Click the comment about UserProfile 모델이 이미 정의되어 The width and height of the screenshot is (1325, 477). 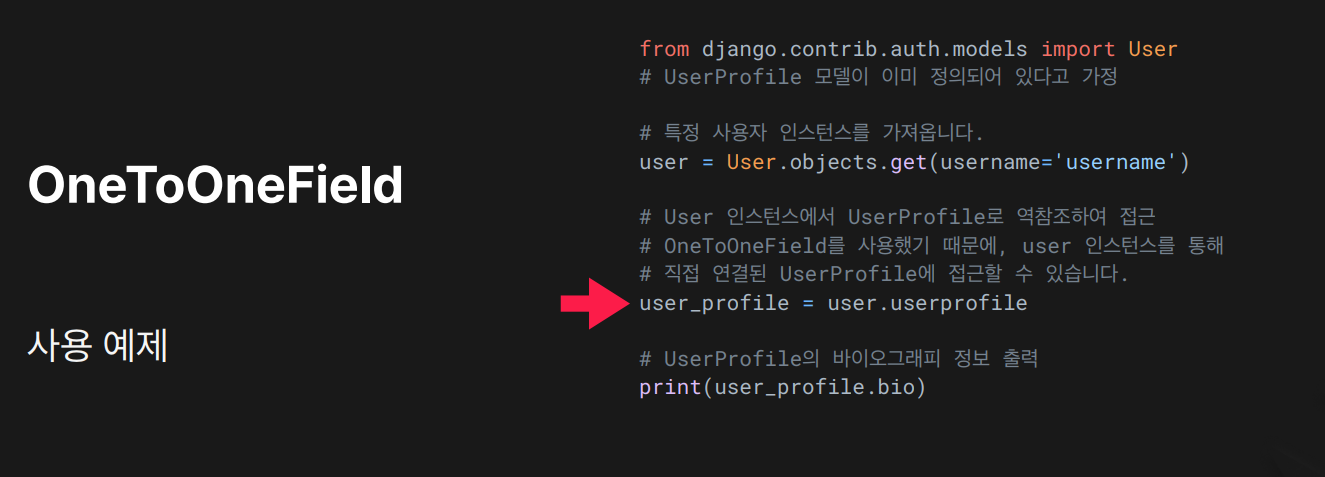[878, 77]
